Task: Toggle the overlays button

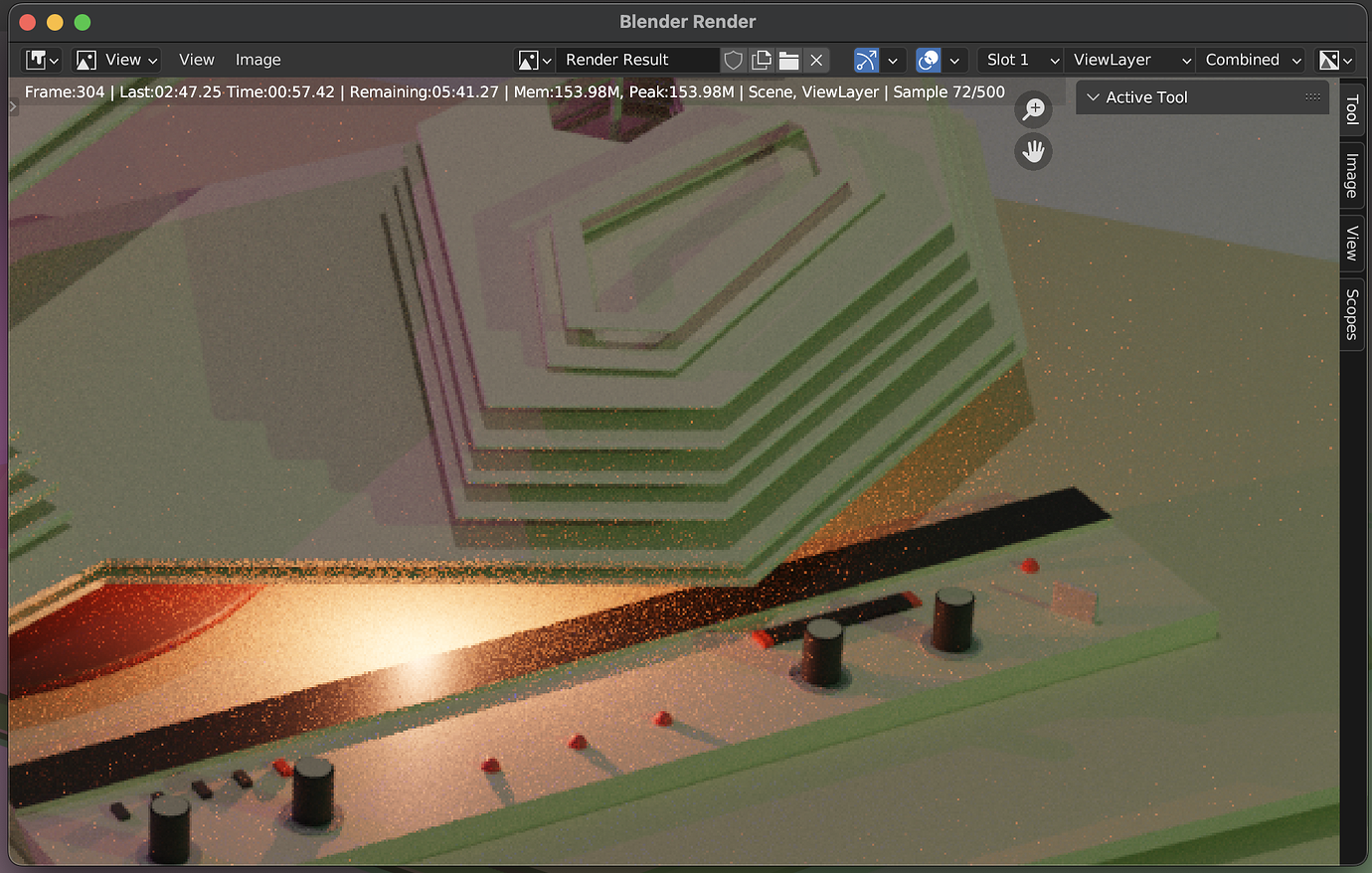Action: [x=928, y=60]
